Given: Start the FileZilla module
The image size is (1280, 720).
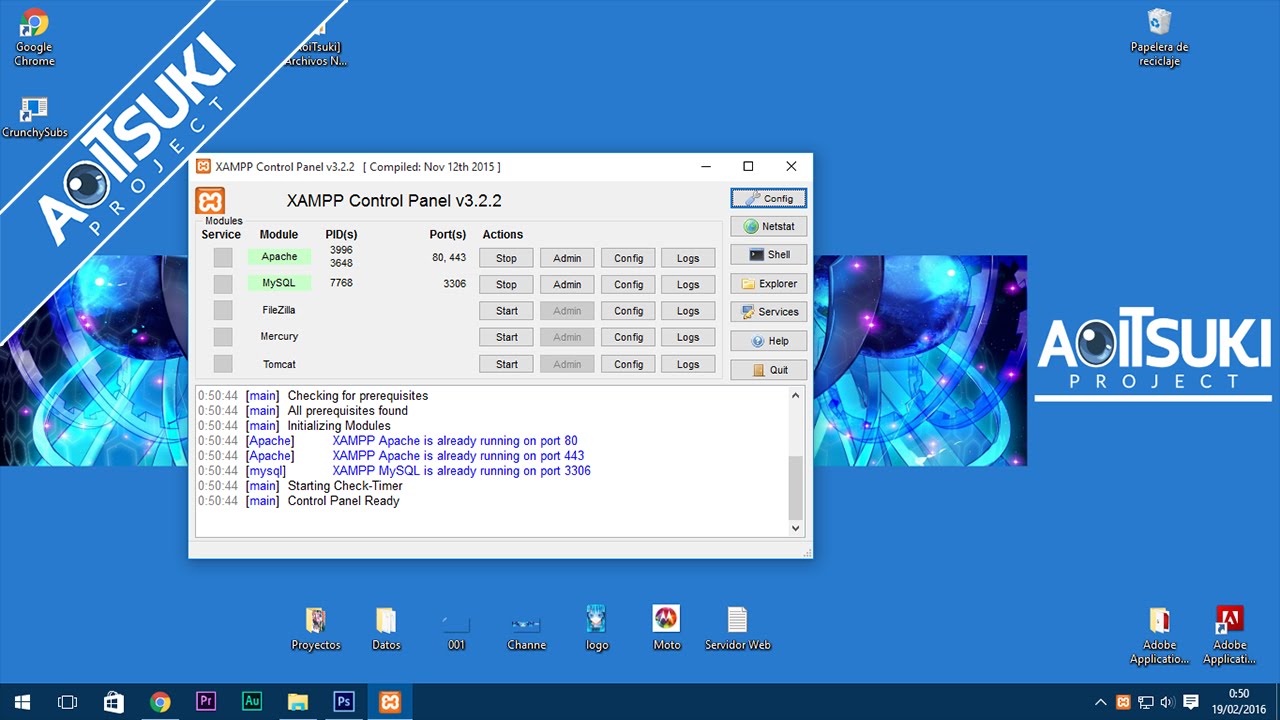Looking at the screenshot, I should click(x=507, y=311).
